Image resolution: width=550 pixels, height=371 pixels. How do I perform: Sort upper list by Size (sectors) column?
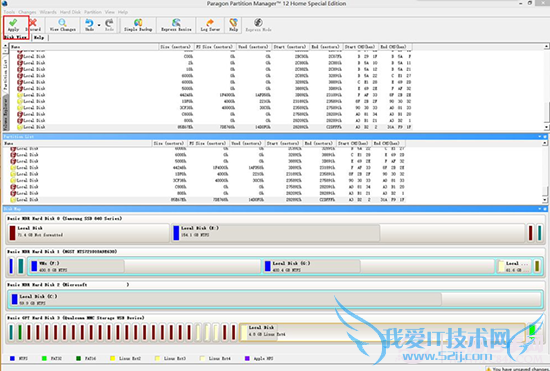(x=176, y=47)
